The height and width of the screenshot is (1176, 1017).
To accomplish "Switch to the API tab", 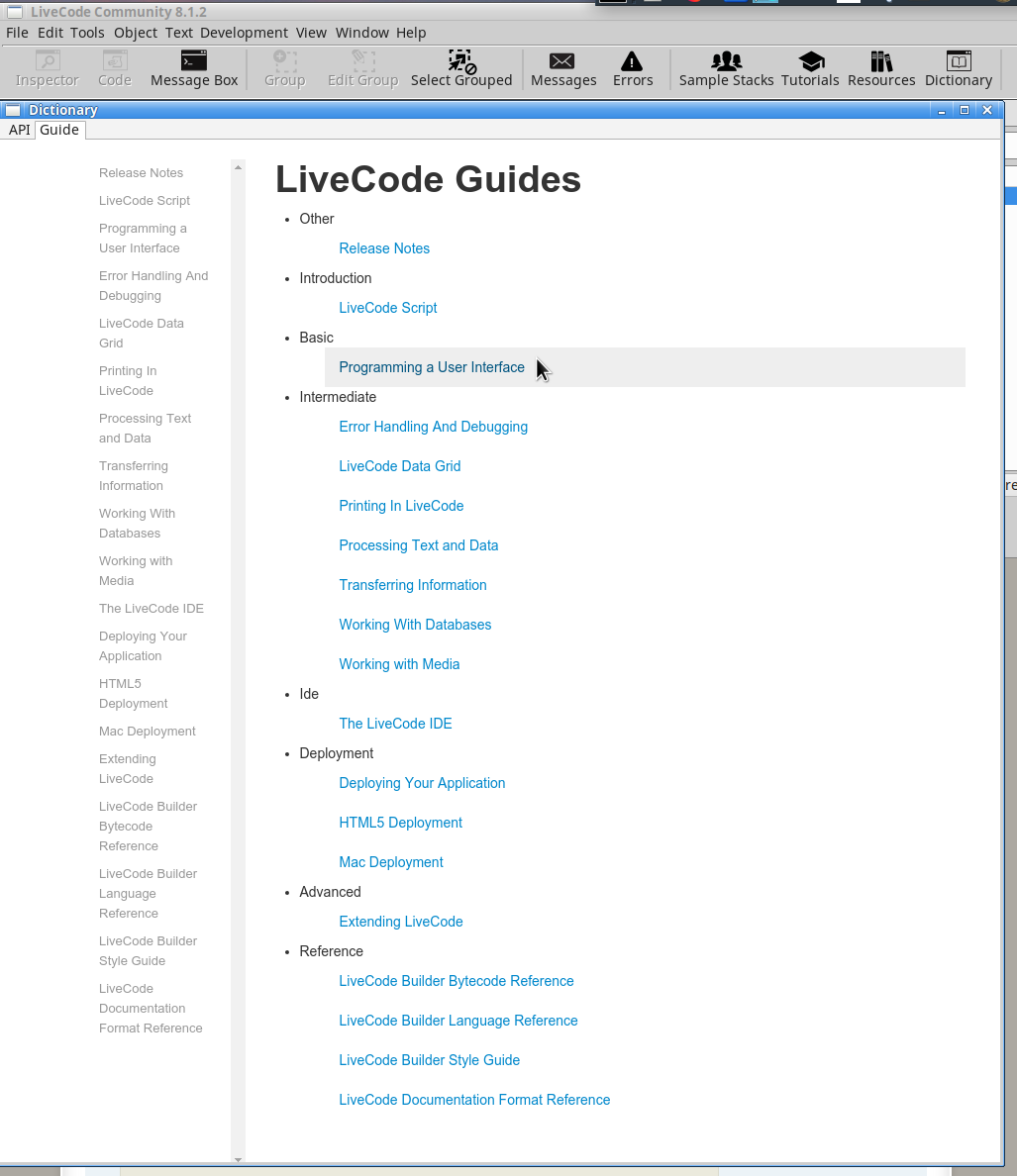I will [20, 130].
